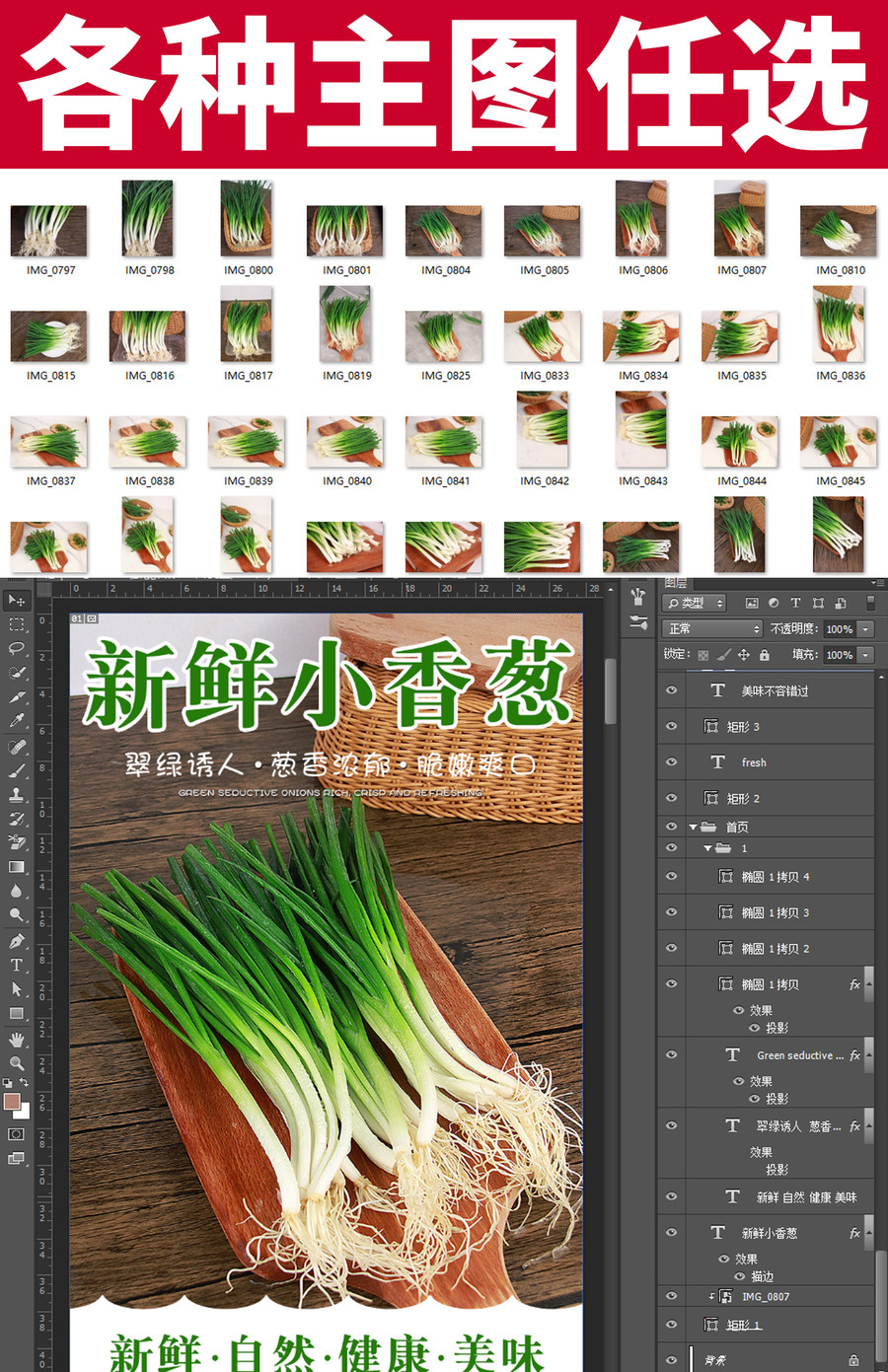Select the Lasso tool

click(16, 648)
